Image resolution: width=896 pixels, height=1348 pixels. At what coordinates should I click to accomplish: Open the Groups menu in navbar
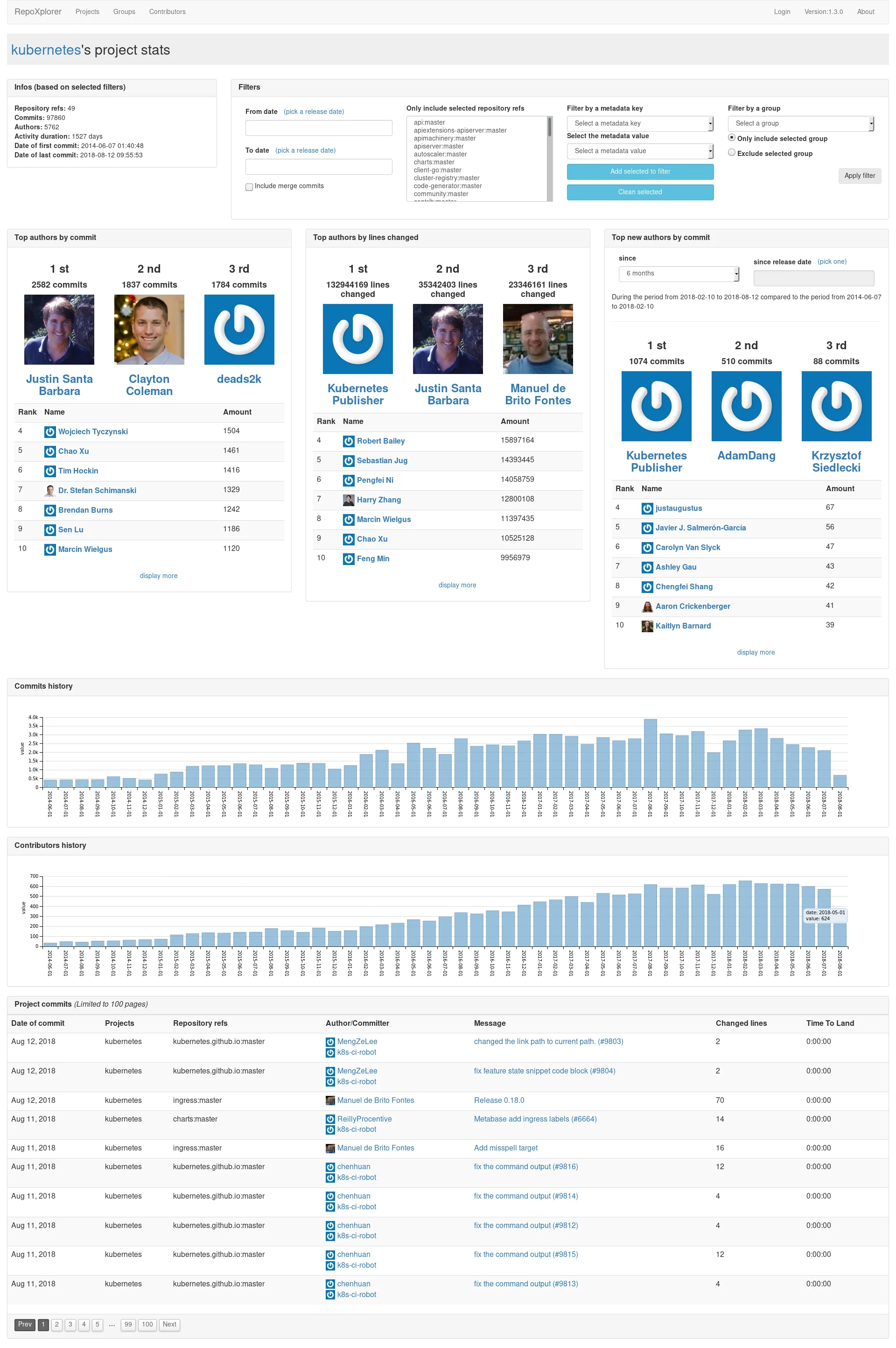click(x=124, y=11)
